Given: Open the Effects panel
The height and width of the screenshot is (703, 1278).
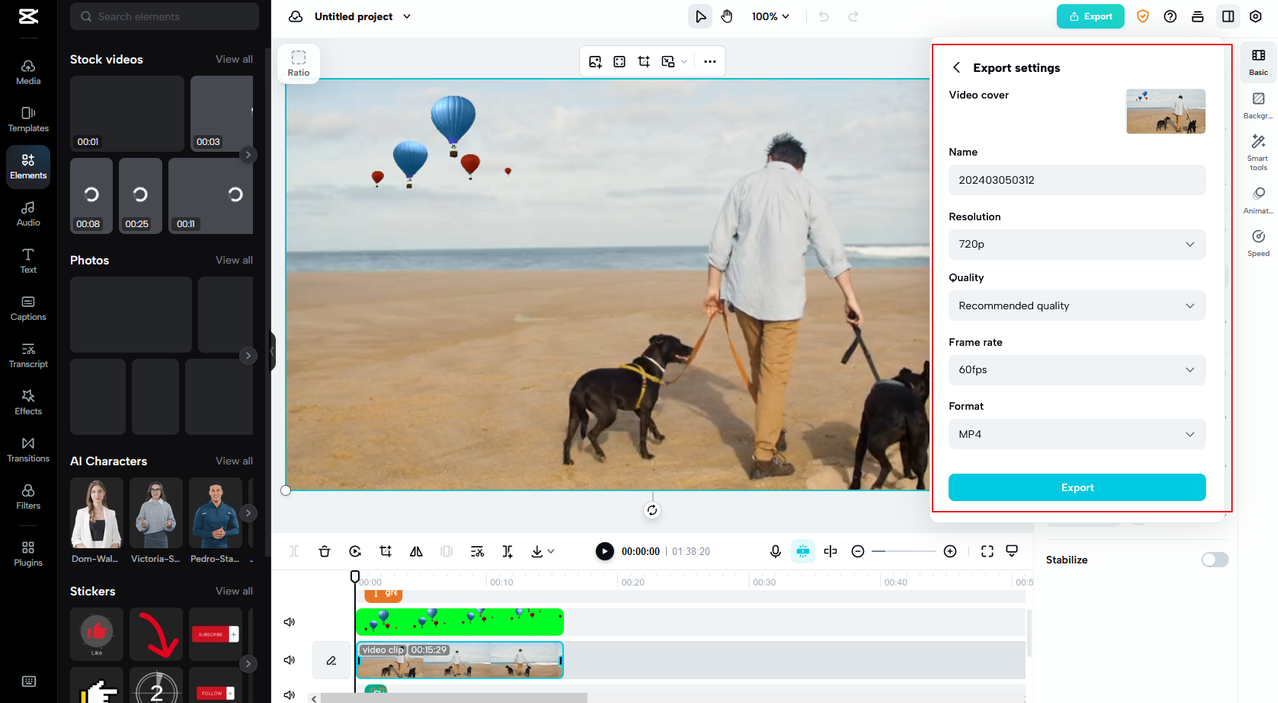Looking at the screenshot, I should pyautogui.click(x=28, y=402).
